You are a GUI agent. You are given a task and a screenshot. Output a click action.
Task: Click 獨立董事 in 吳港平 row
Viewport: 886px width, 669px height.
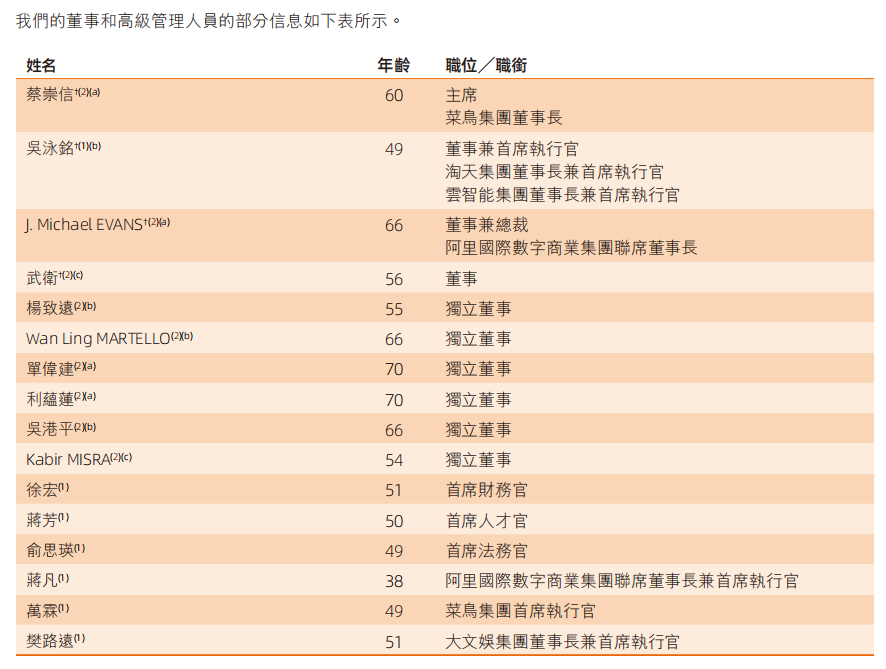click(478, 430)
